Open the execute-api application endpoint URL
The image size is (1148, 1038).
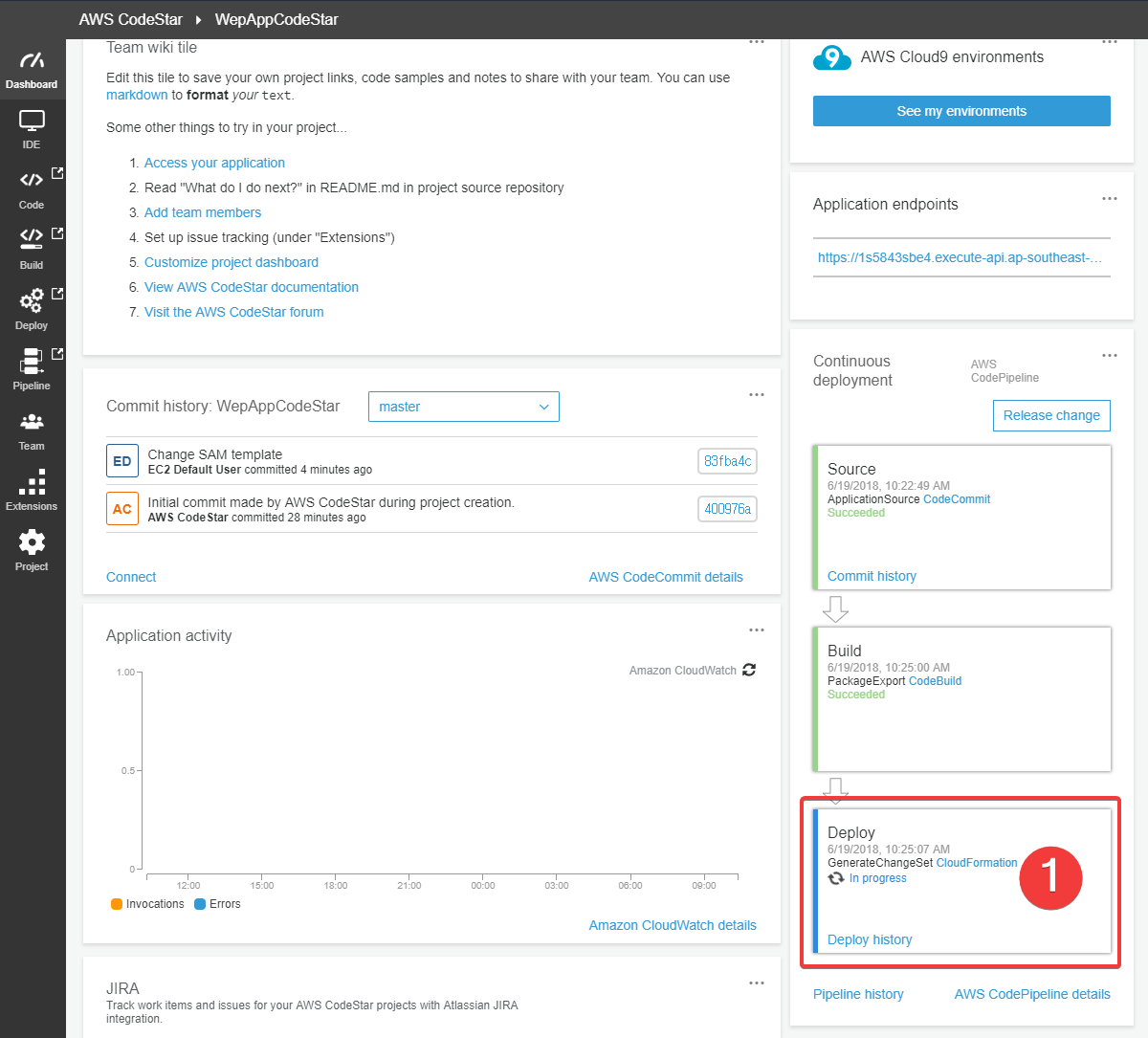(x=960, y=257)
